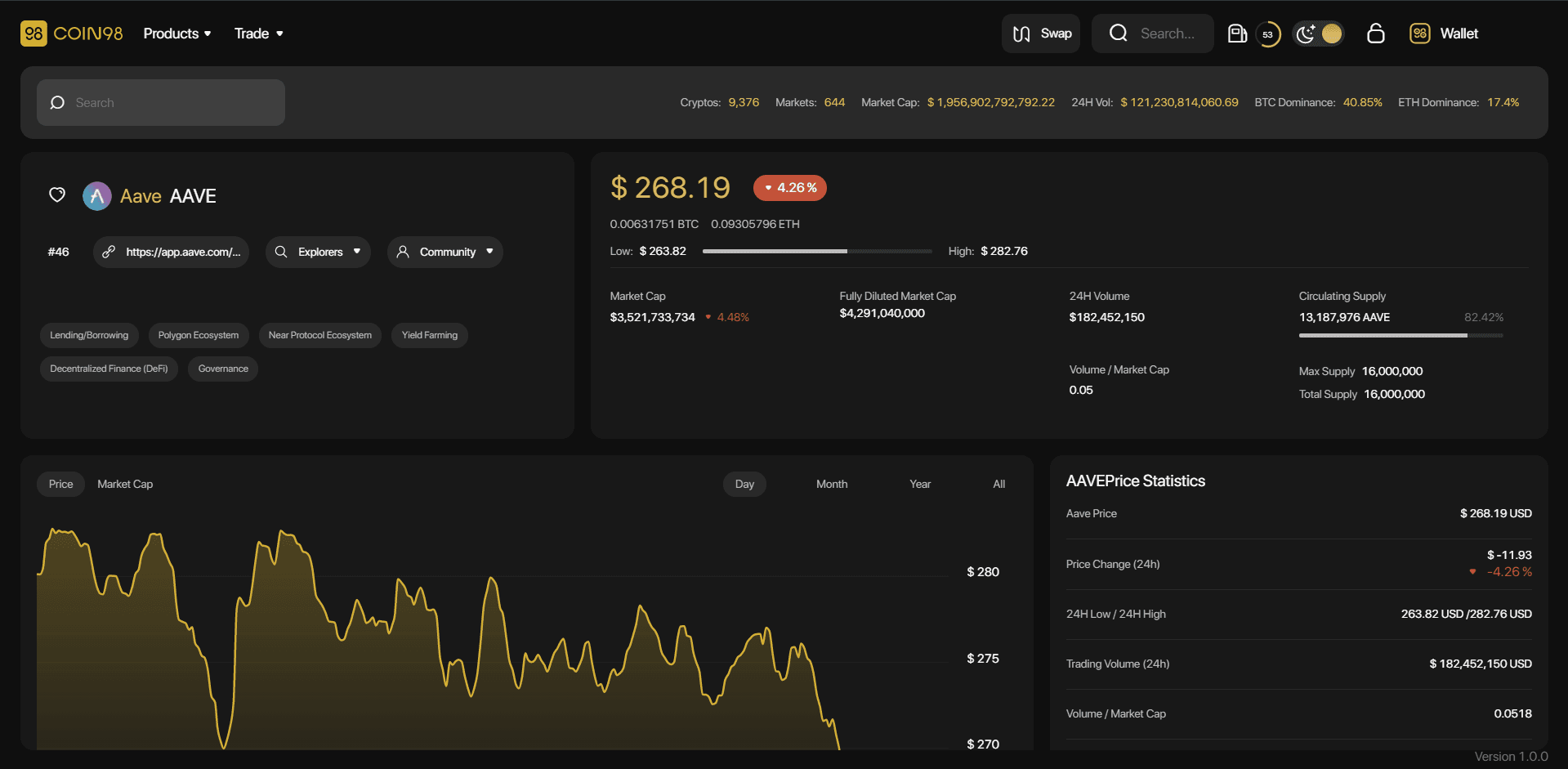Viewport: 1568px width, 769px height.
Task: Click the ETH Dominance 17.4% value
Action: pyautogui.click(x=1503, y=102)
